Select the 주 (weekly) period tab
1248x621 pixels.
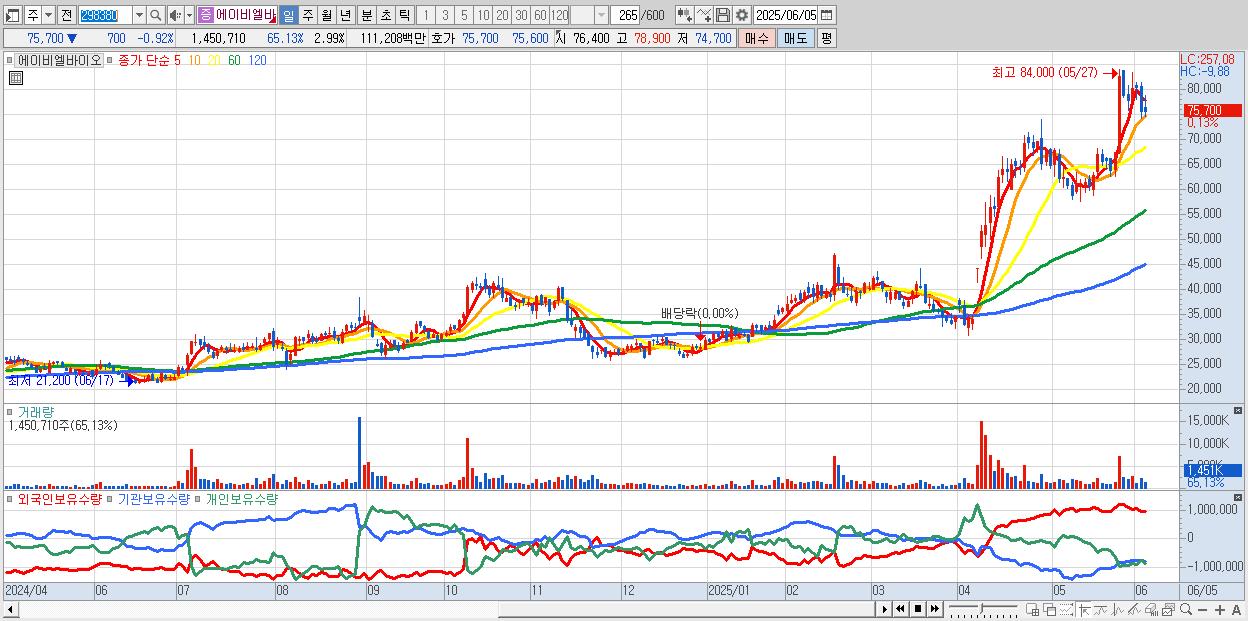[x=308, y=15]
